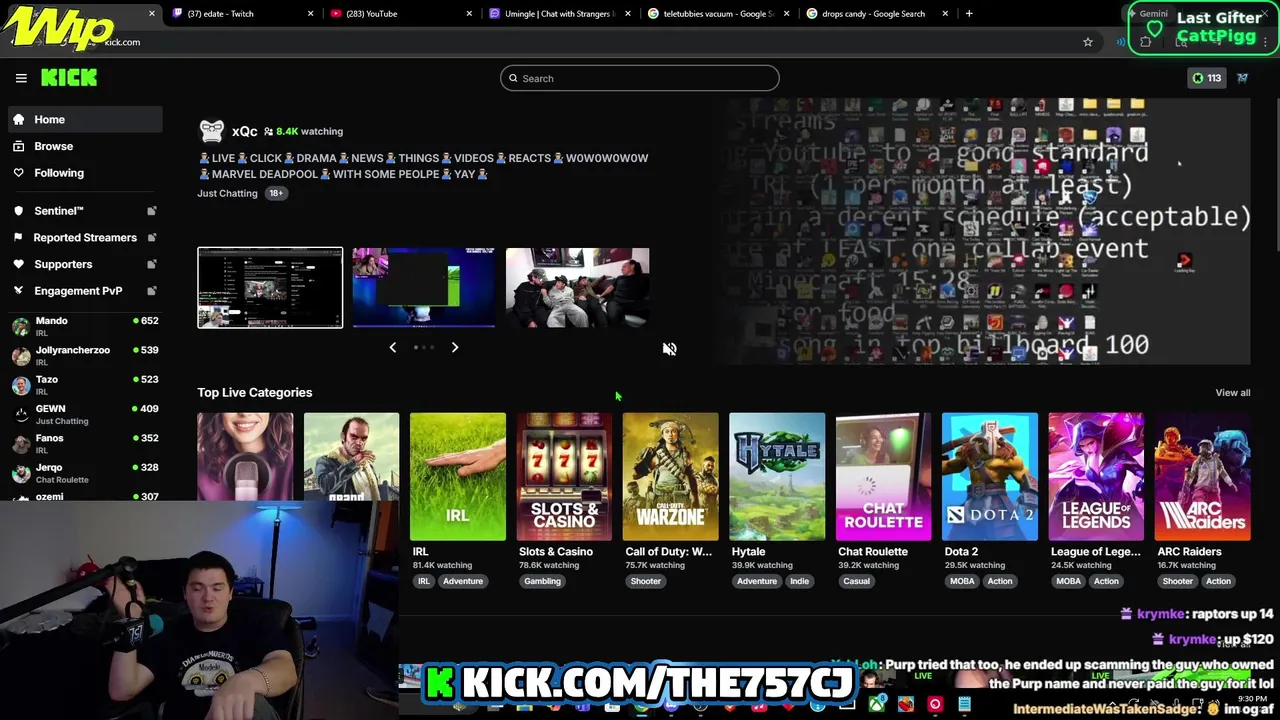Click the 18+ tag badge
Image resolution: width=1280 pixels, height=720 pixels.
(x=276, y=193)
